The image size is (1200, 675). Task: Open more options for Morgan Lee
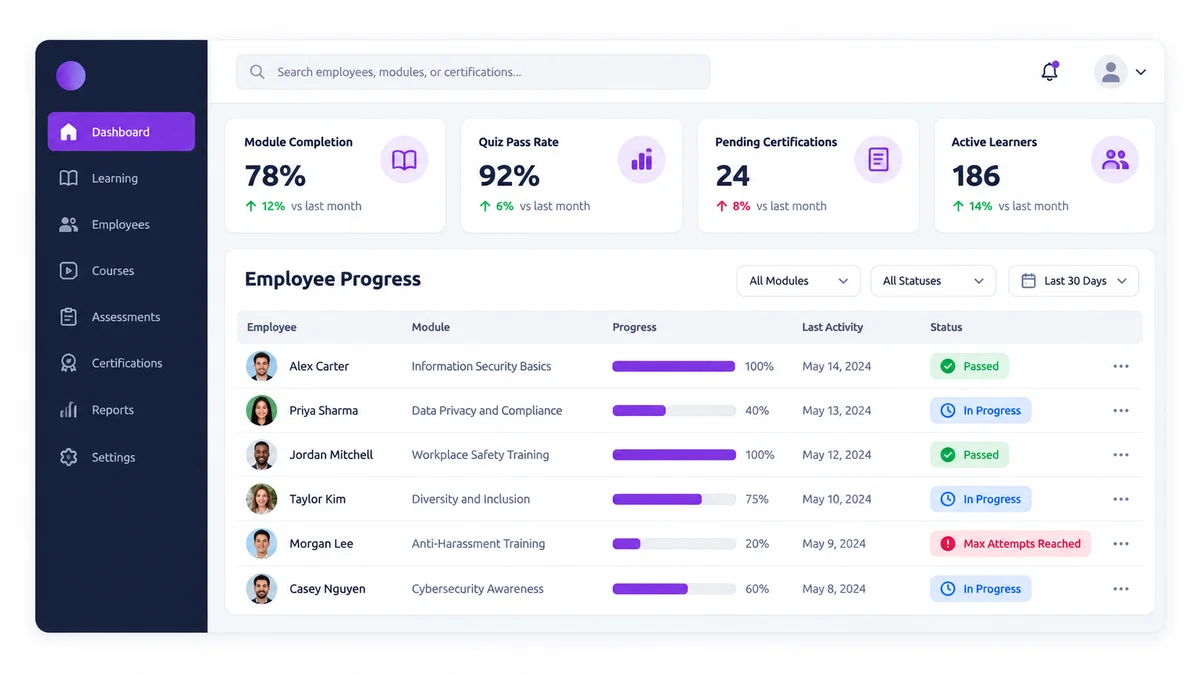point(1121,544)
